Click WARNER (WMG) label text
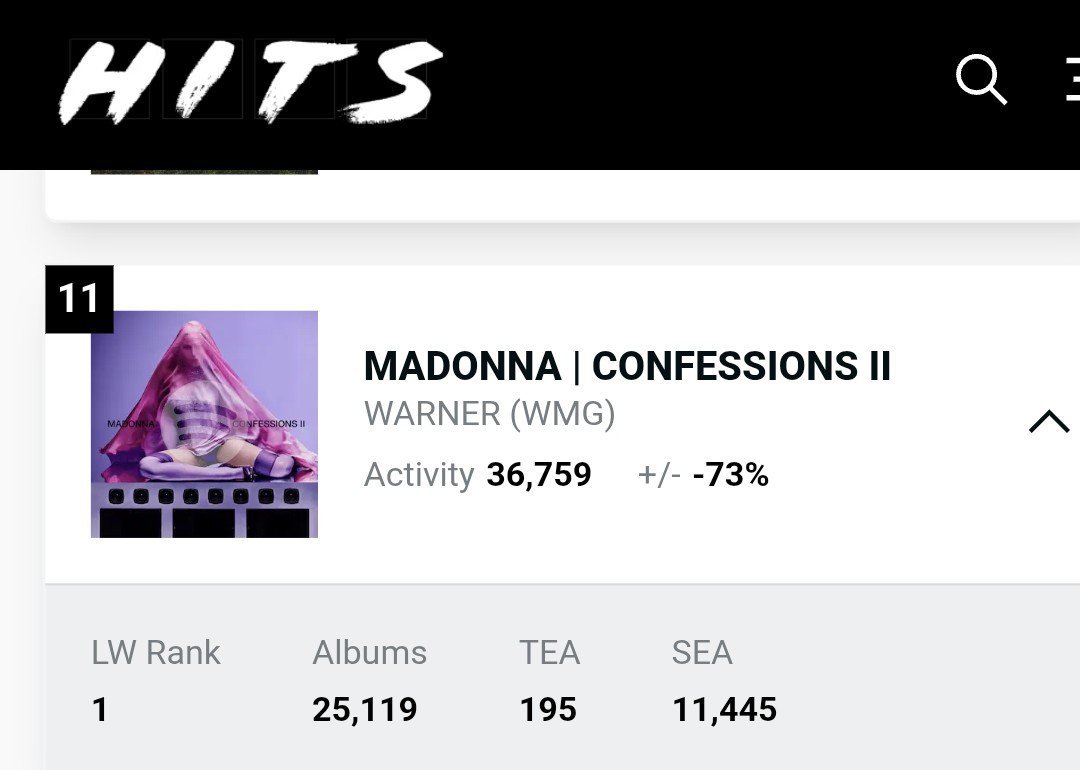The height and width of the screenshot is (770, 1080). pyautogui.click(x=490, y=414)
